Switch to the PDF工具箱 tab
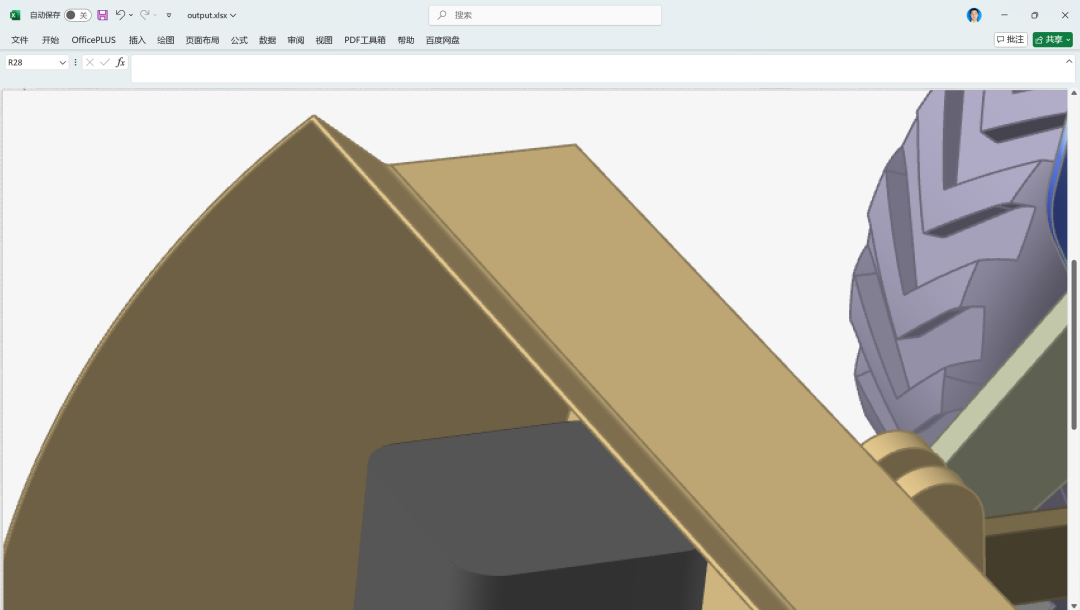 pos(364,40)
